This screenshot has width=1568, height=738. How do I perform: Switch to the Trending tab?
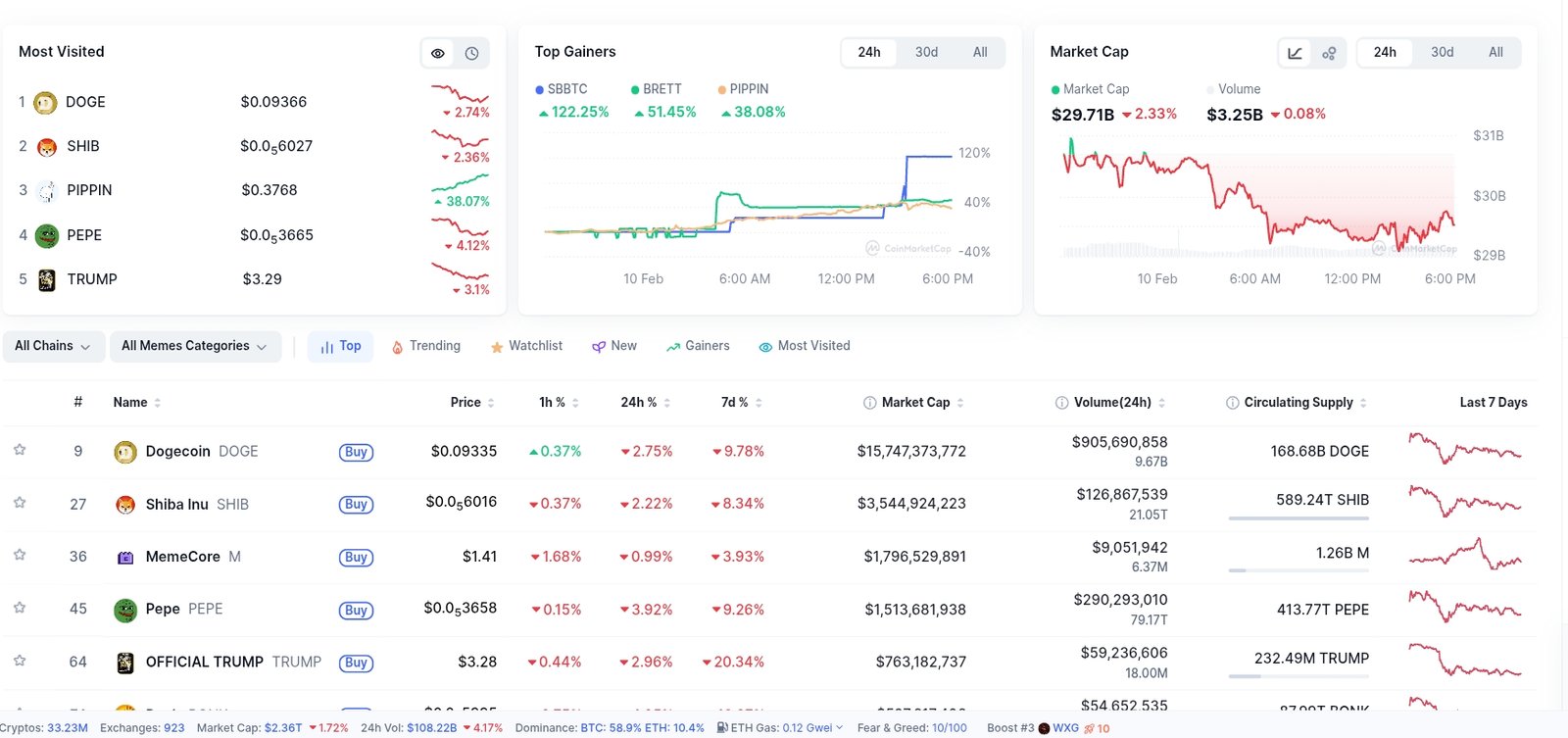[x=426, y=346]
